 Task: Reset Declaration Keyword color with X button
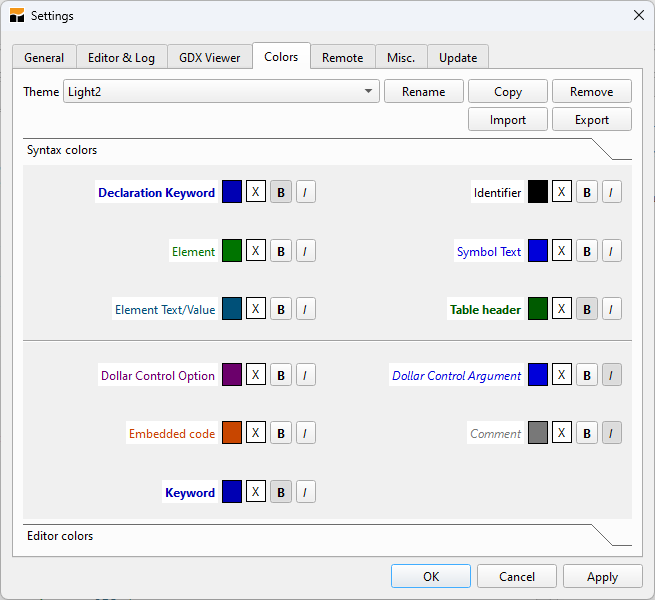pyautogui.click(x=256, y=192)
